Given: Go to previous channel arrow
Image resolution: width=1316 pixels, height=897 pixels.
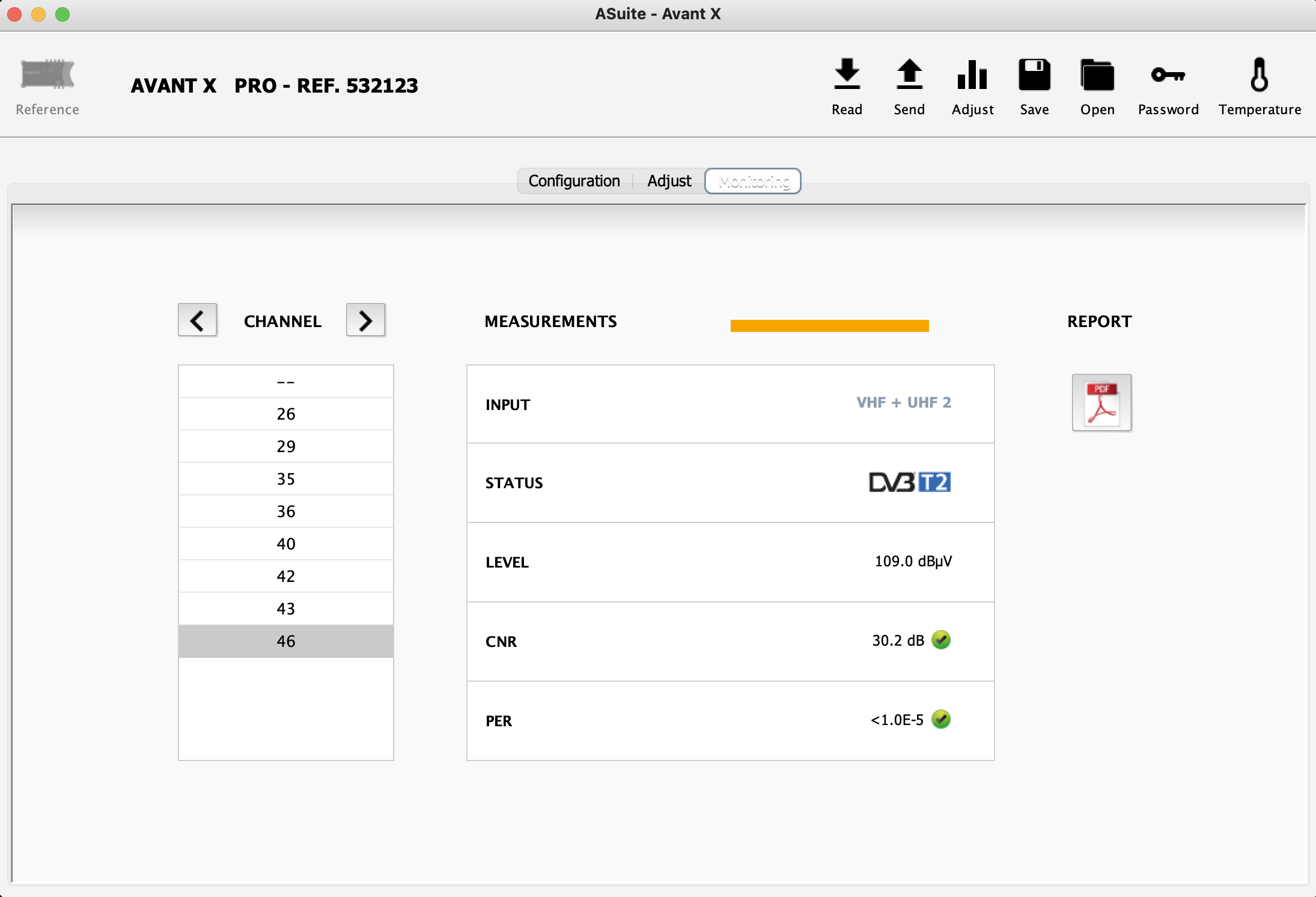Looking at the screenshot, I should pos(197,320).
